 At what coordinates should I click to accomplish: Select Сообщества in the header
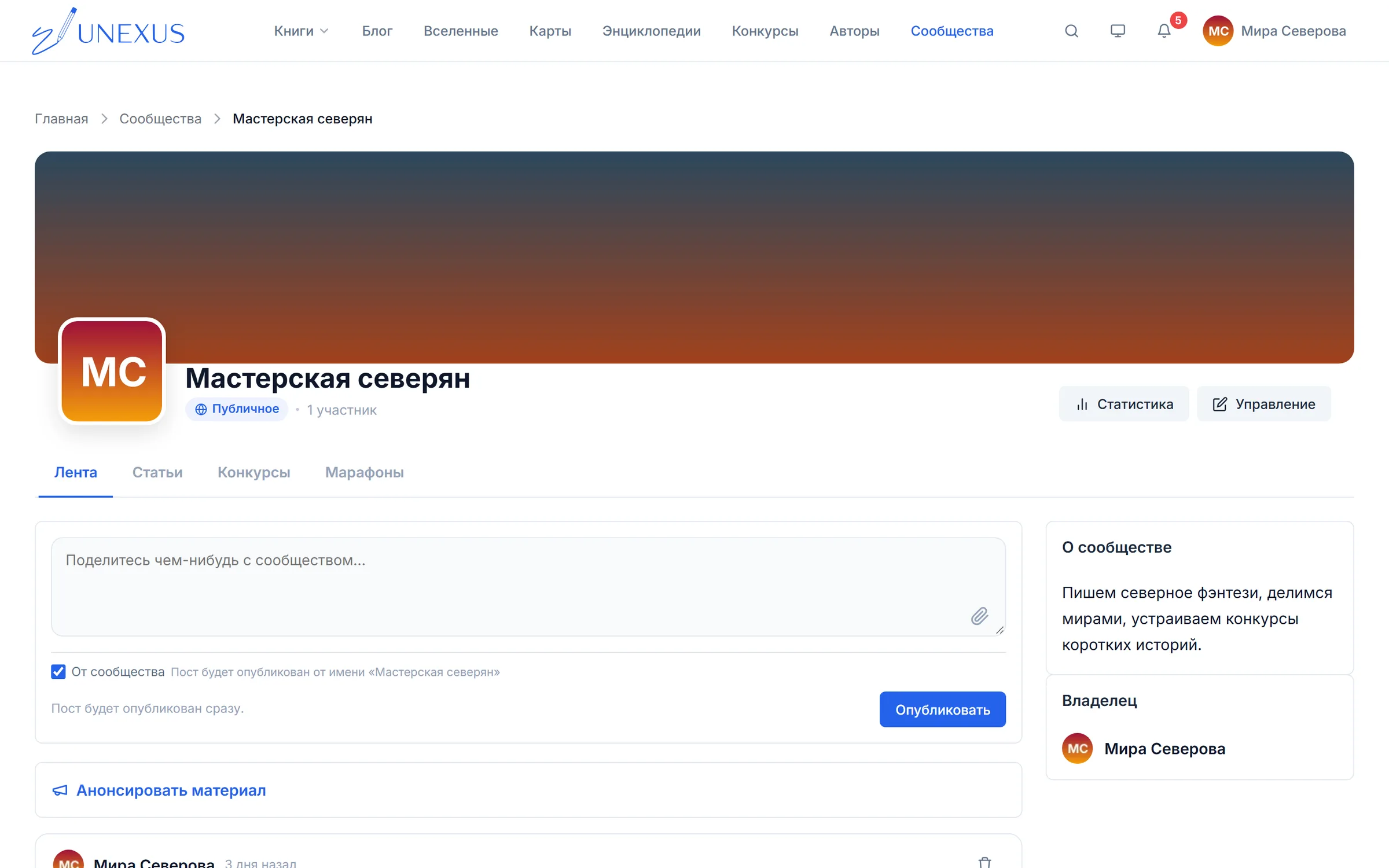click(x=952, y=31)
